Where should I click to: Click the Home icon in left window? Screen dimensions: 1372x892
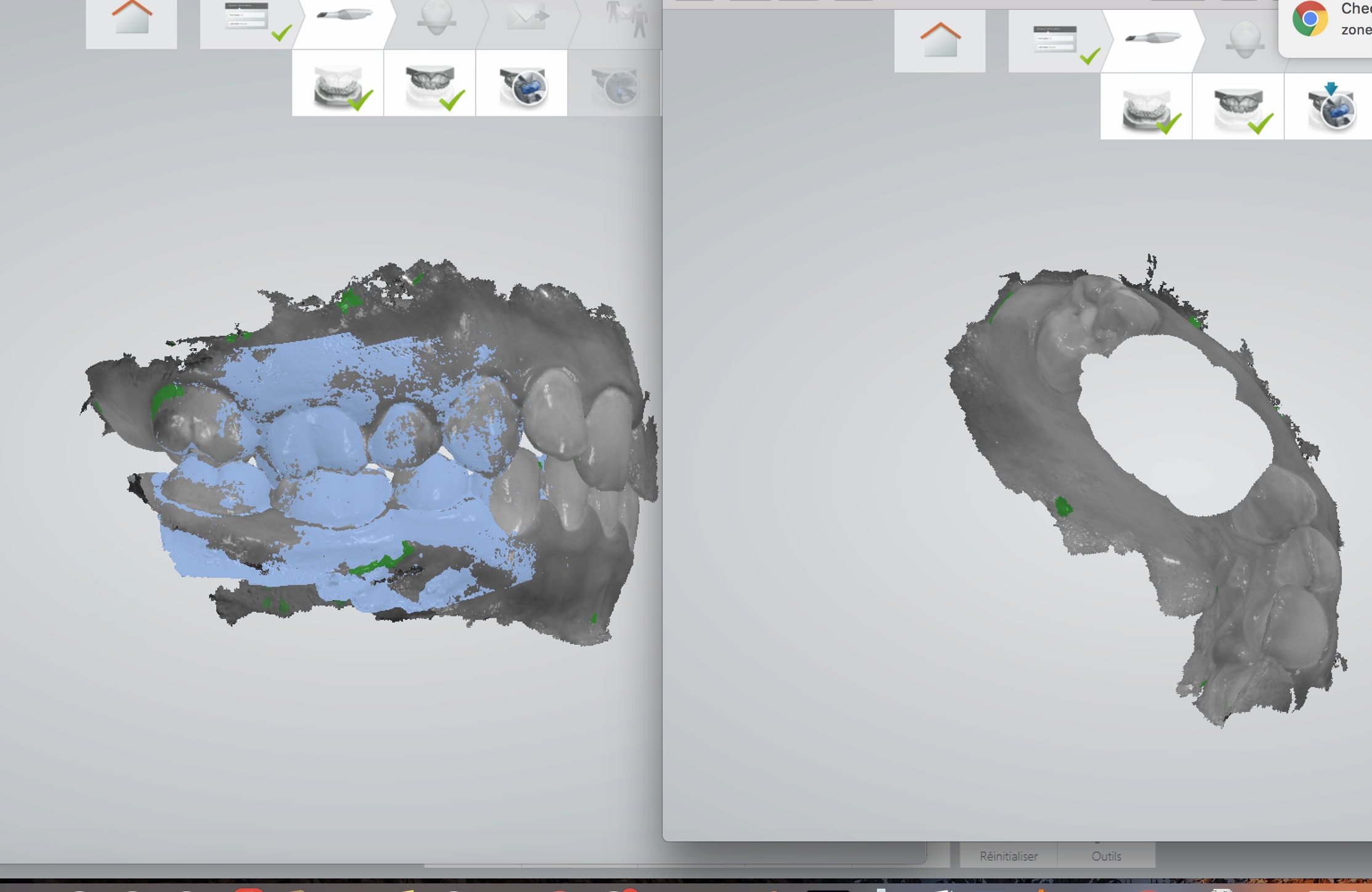(x=131, y=22)
